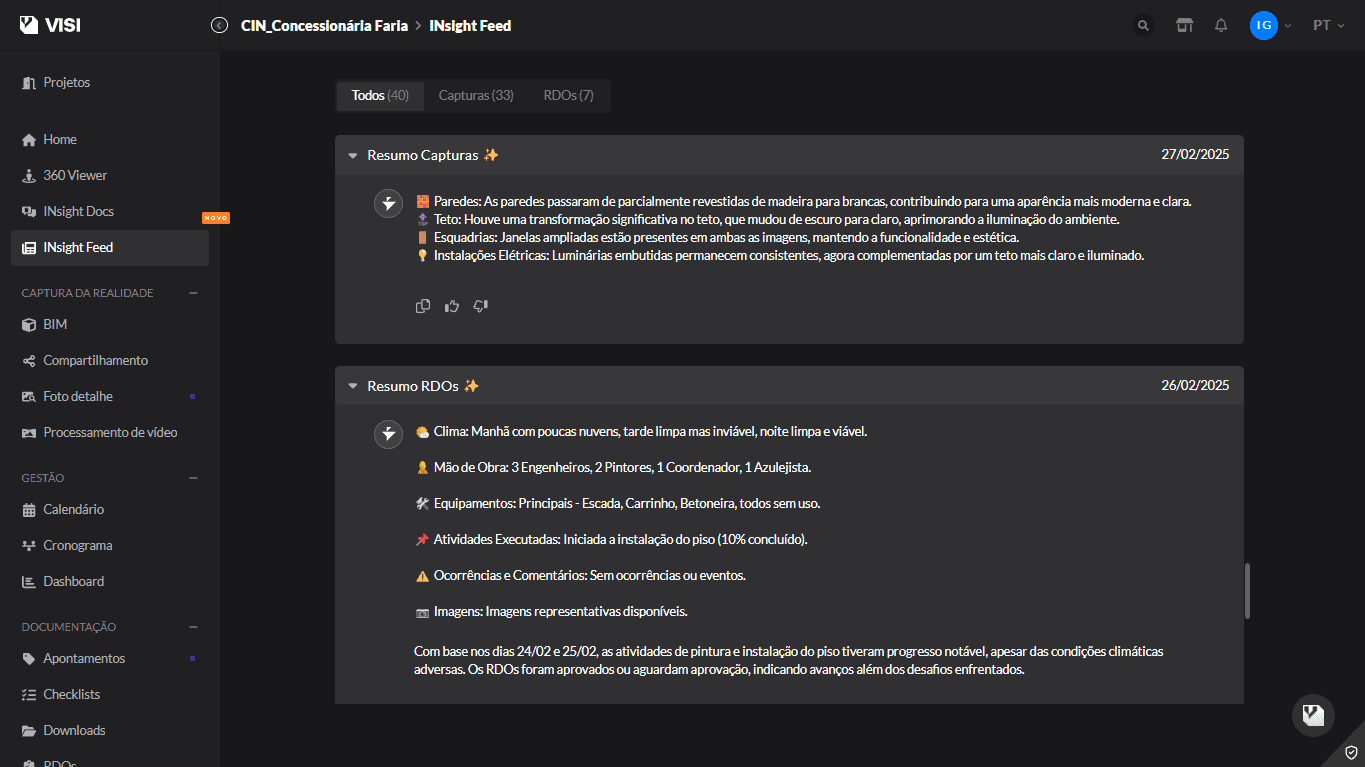This screenshot has height=767, width=1365.
Task: Click the Calendário icon
Action: [x=29, y=510]
